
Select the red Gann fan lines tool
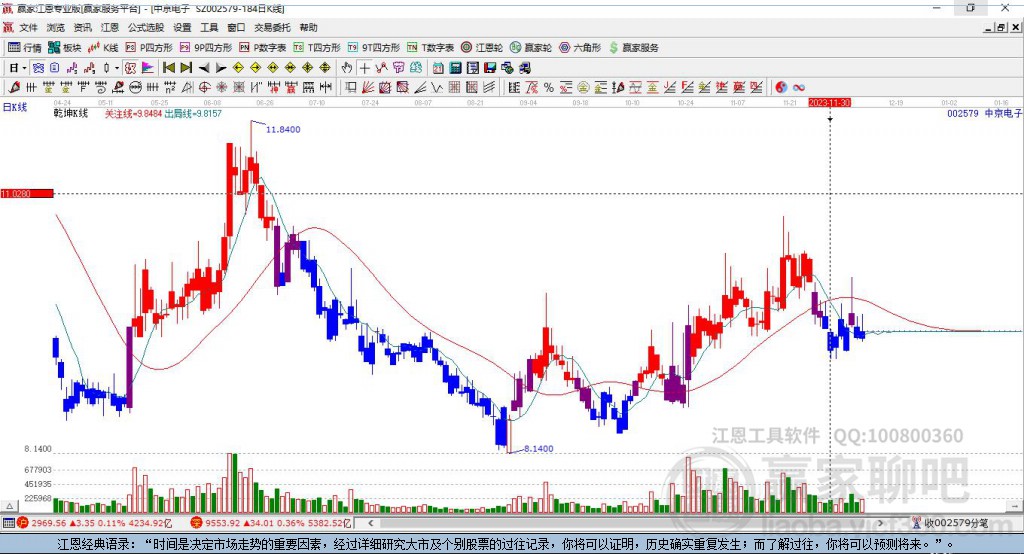[x=368, y=87]
